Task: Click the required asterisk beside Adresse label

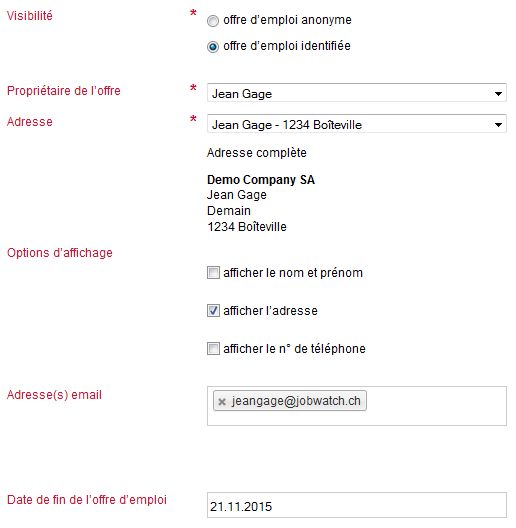Action: (x=193, y=119)
